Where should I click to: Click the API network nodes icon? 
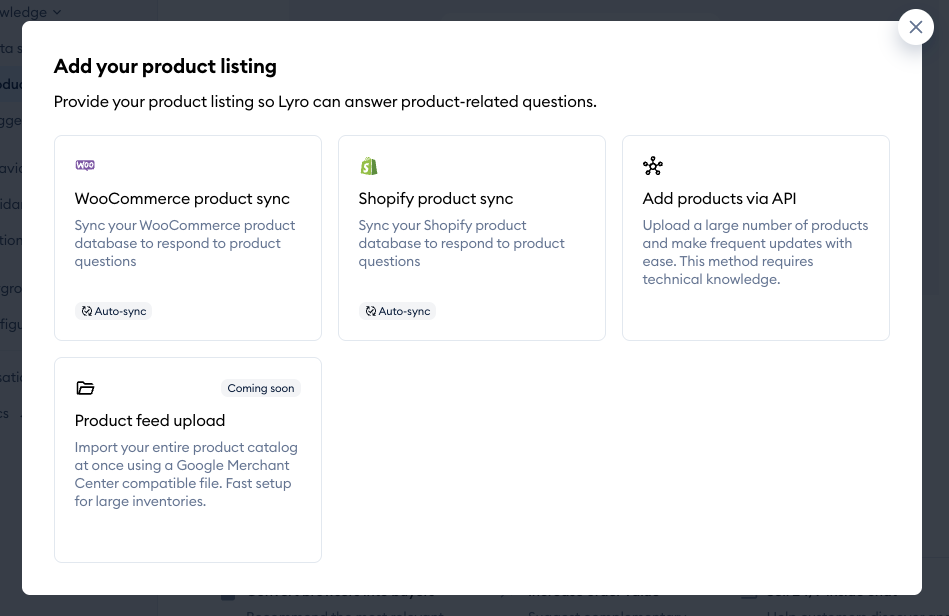tap(653, 166)
